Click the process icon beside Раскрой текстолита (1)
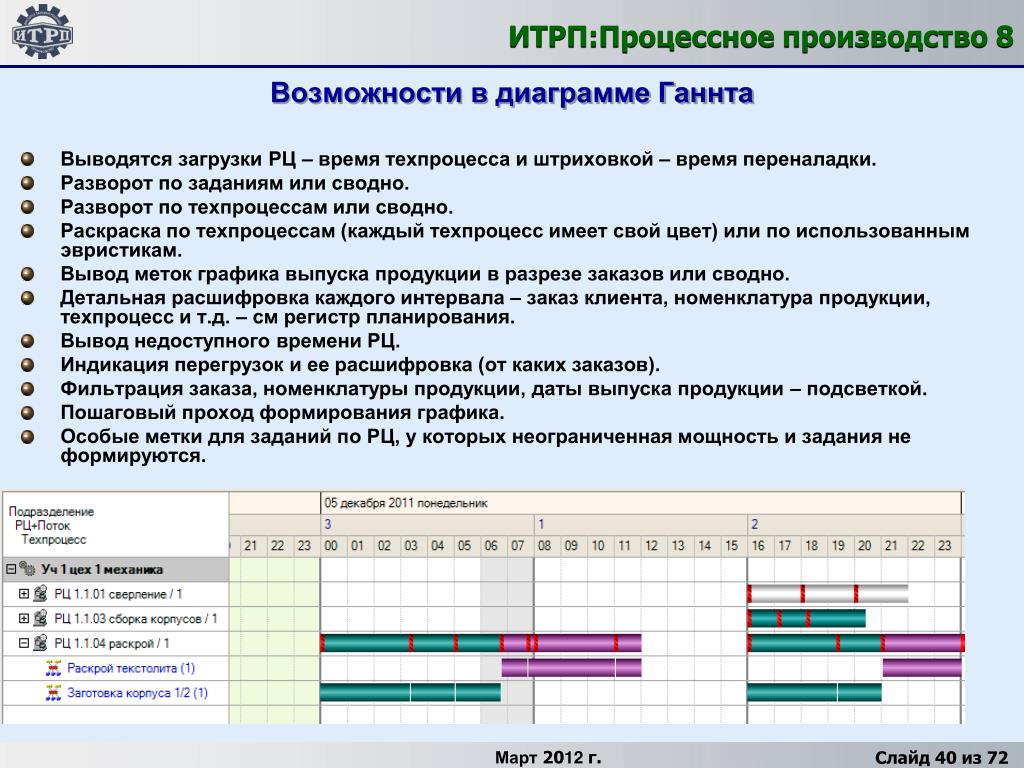 [x=54, y=668]
